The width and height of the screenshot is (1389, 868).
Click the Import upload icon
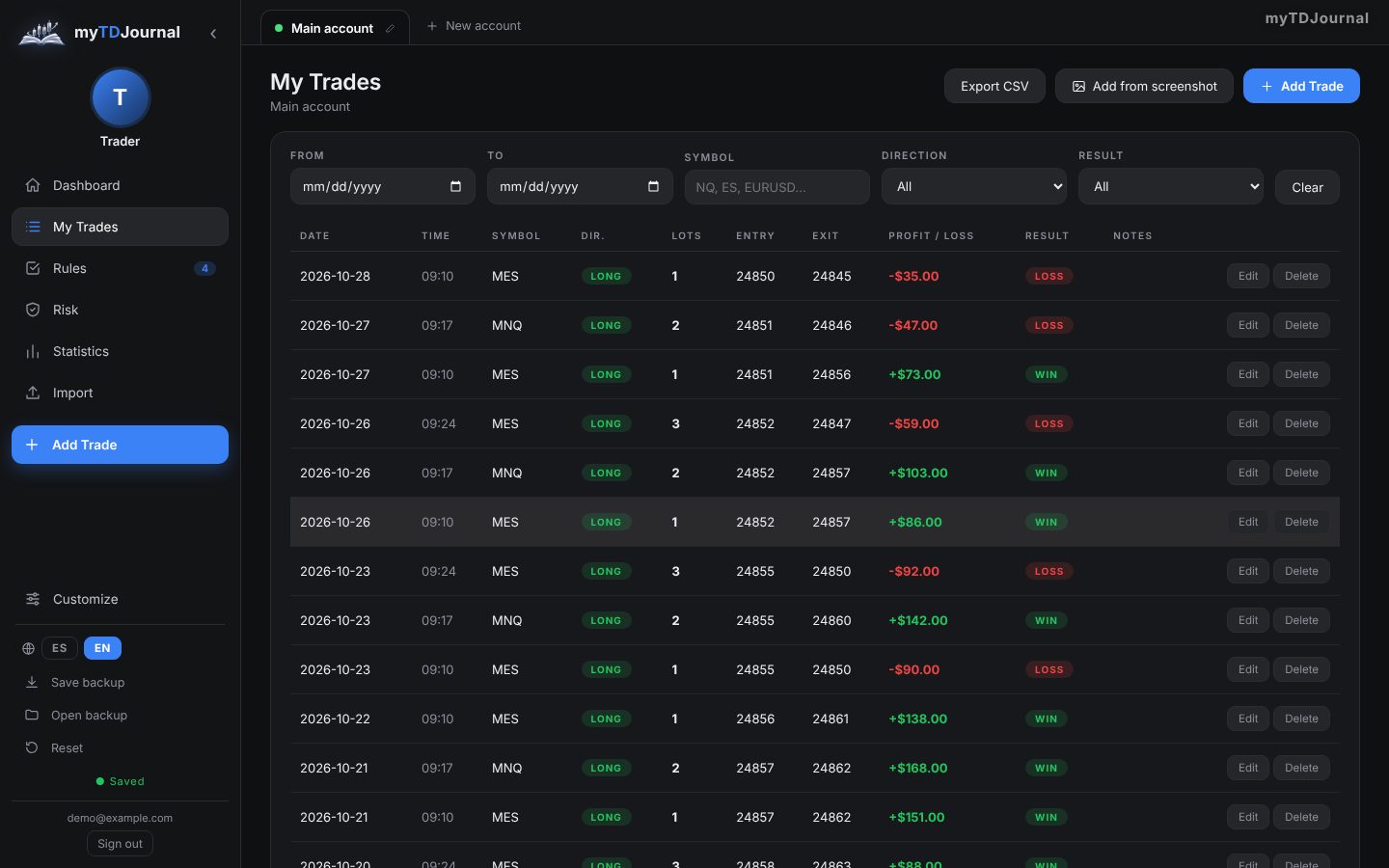[x=33, y=393]
